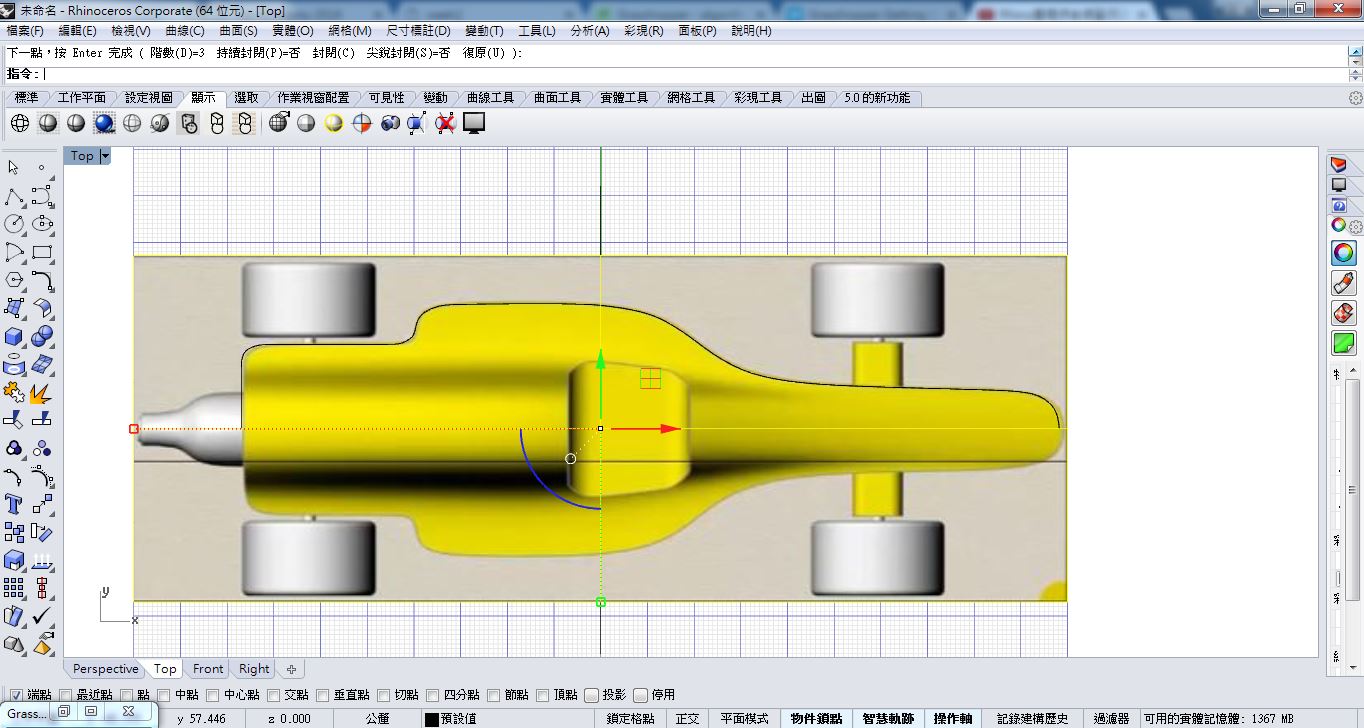Viewport: 1364px width, 728px height.
Task: Open the rectangular array tool
Action: (x=14, y=588)
